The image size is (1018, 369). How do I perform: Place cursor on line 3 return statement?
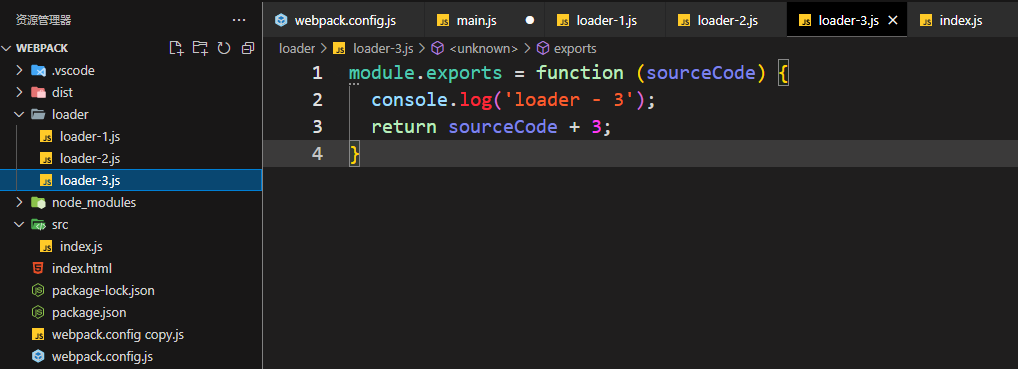(x=491, y=127)
